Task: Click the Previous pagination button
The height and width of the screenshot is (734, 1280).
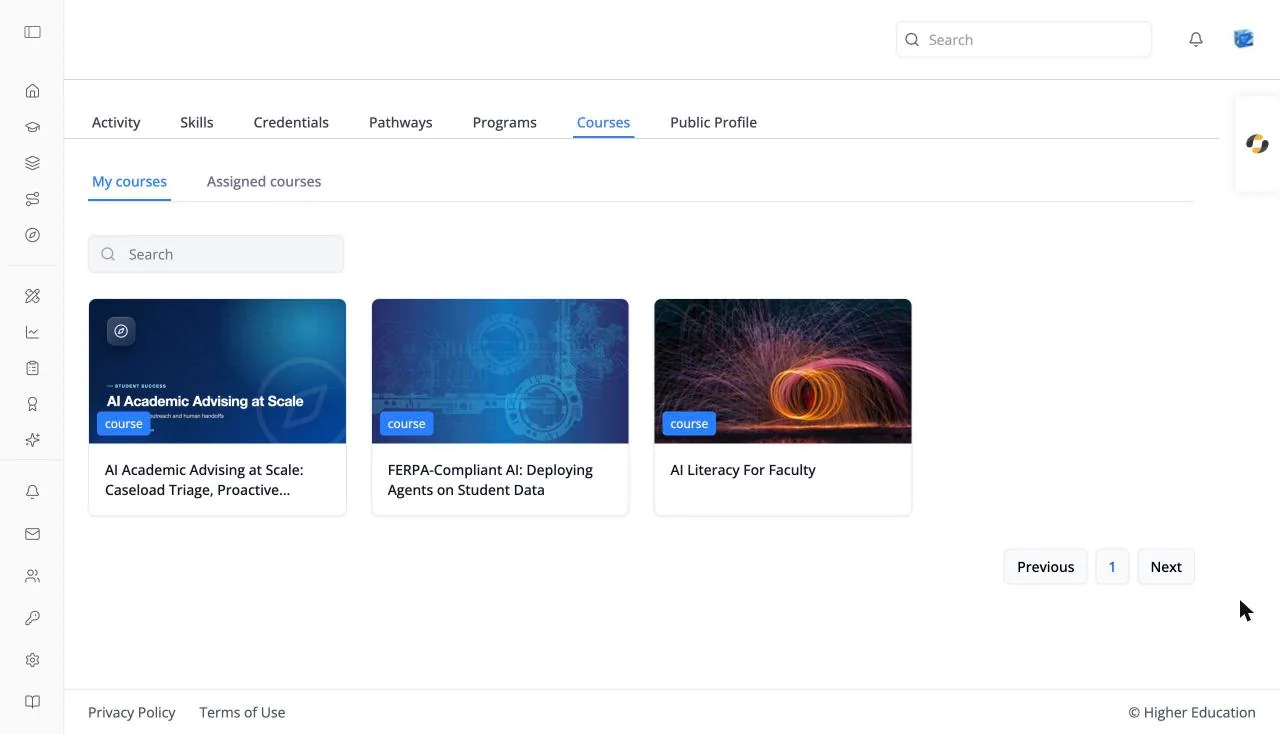Action: click(x=1046, y=567)
